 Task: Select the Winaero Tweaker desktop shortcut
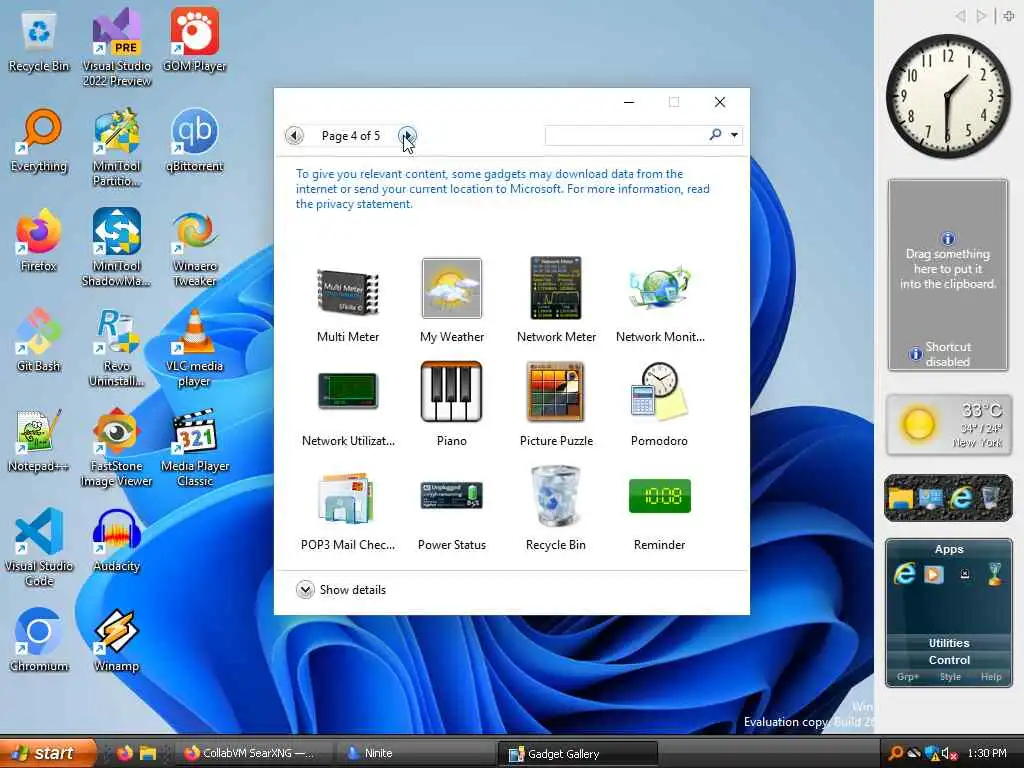[195, 248]
